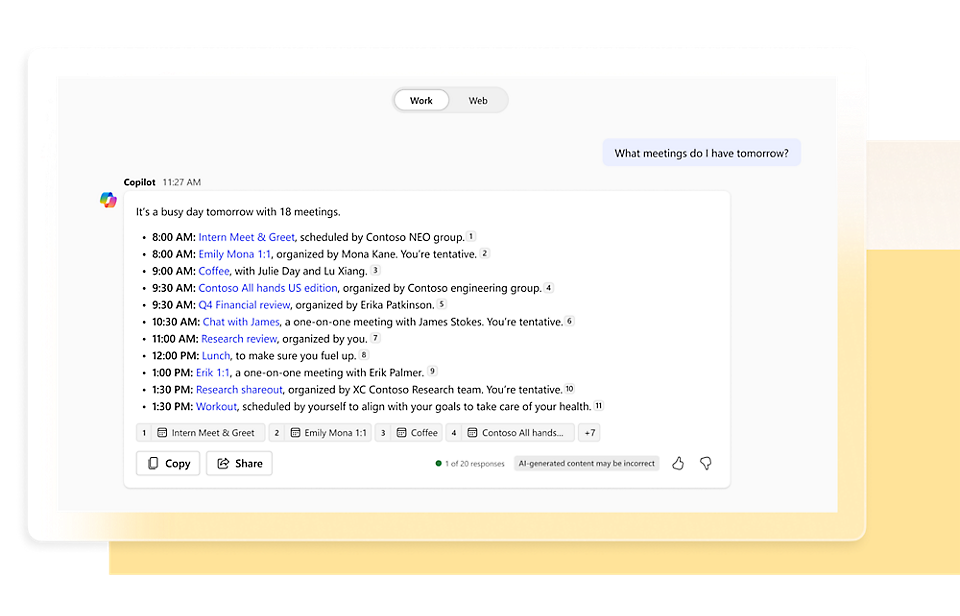
Task: Click the user message What meetings do I have tomorrow?
Action: pos(702,153)
